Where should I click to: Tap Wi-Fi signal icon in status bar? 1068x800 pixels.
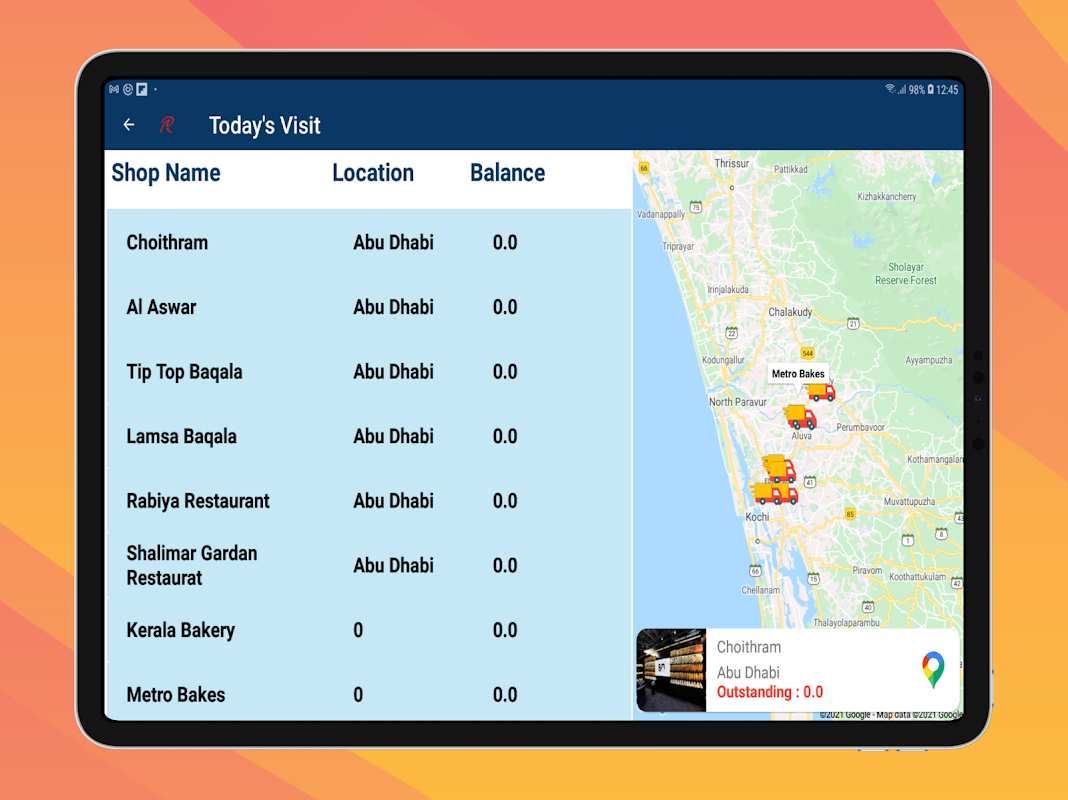coord(890,89)
